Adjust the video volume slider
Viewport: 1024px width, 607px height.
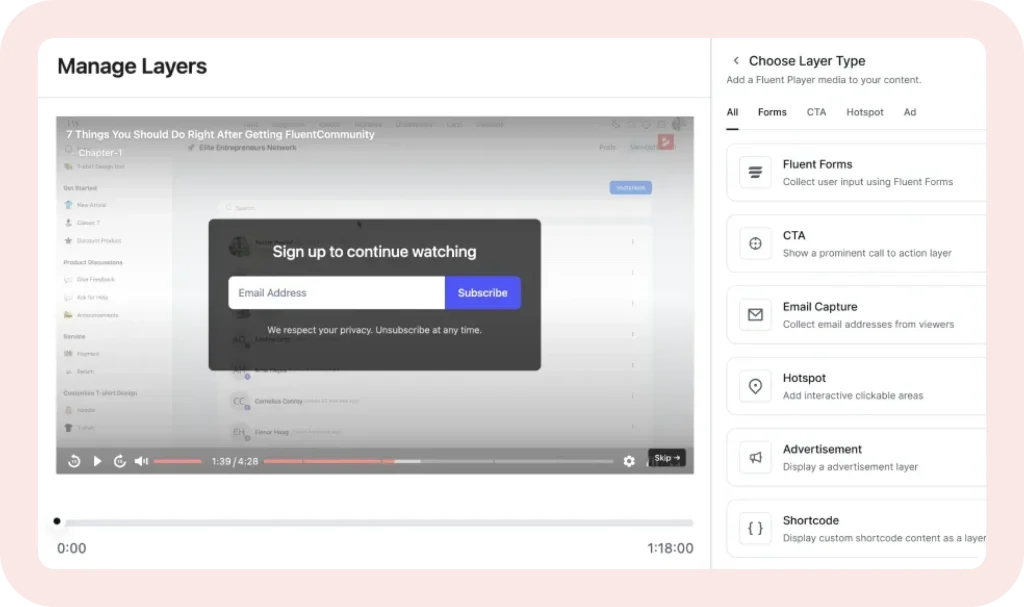coord(178,461)
